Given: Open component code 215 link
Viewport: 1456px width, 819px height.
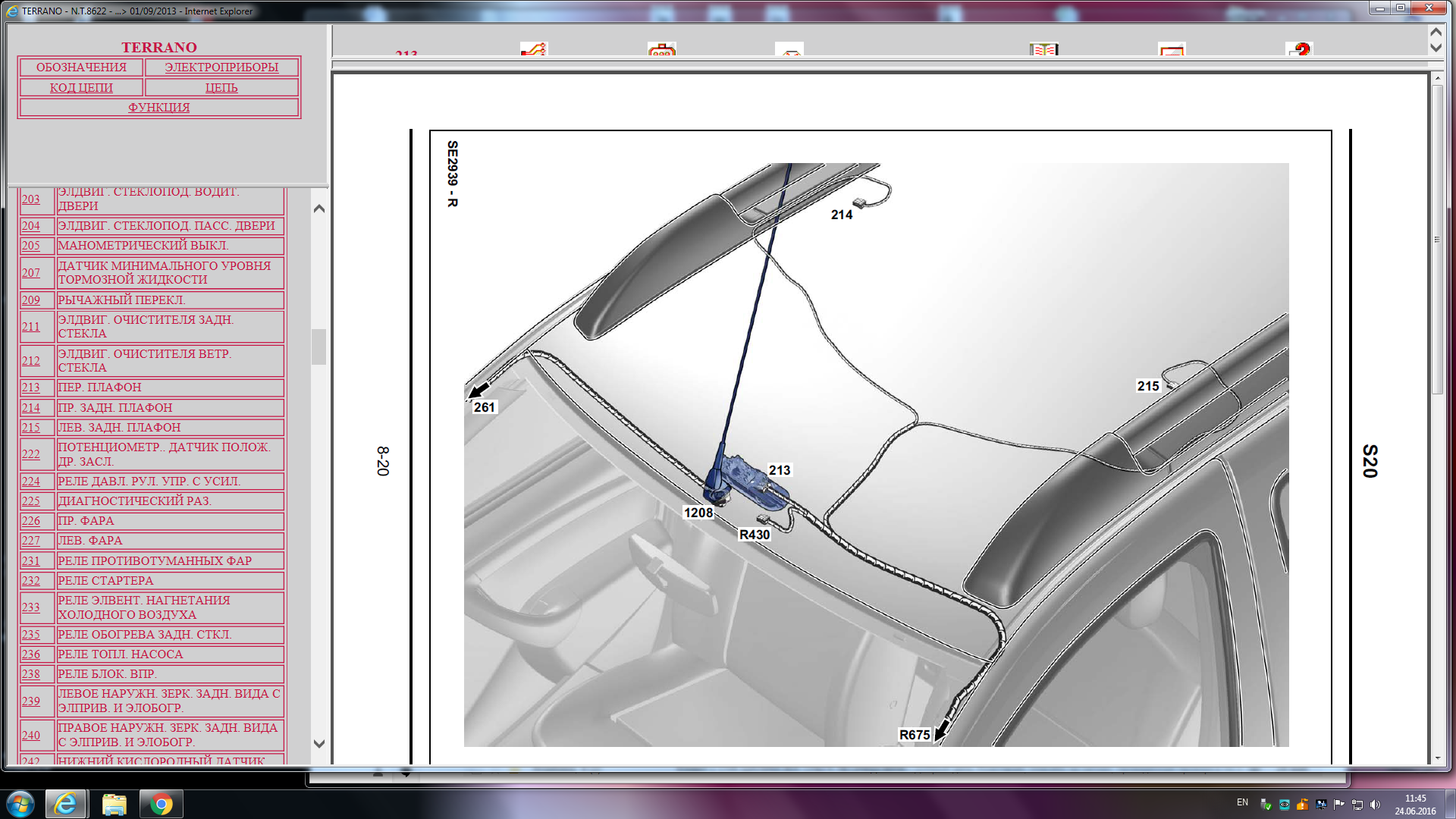Looking at the screenshot, I should (x=31, y=428).
